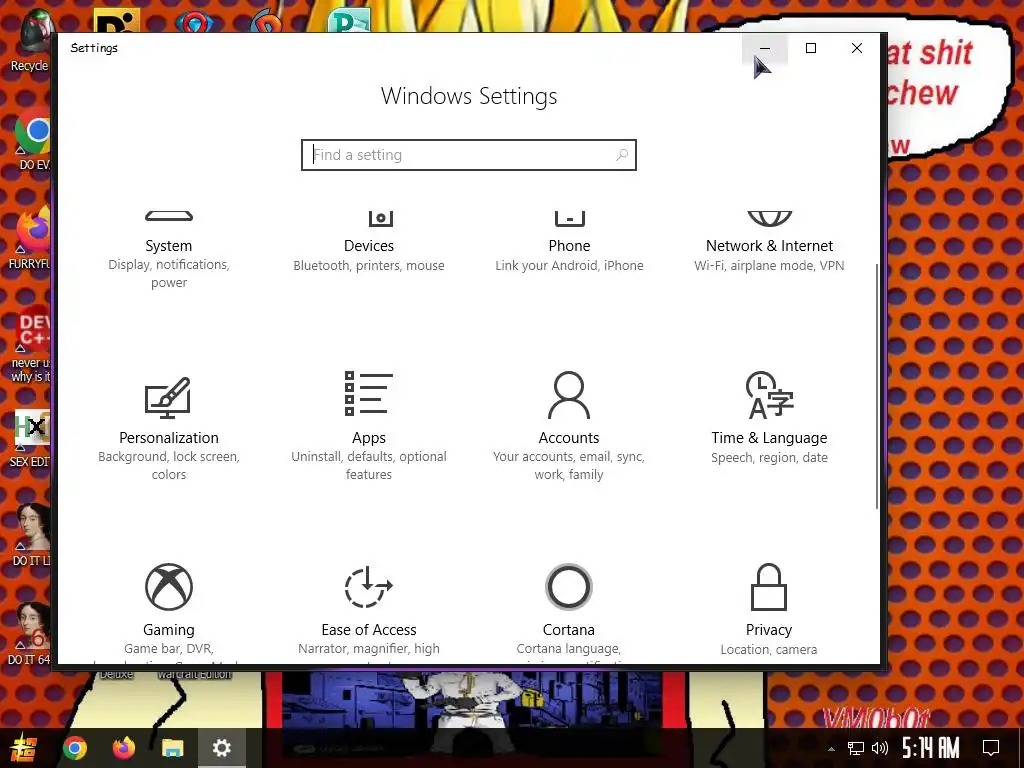Image resolution: width=1024 pixels, height=768 pixels.
Task: Open System settings label
Action: 168,246
